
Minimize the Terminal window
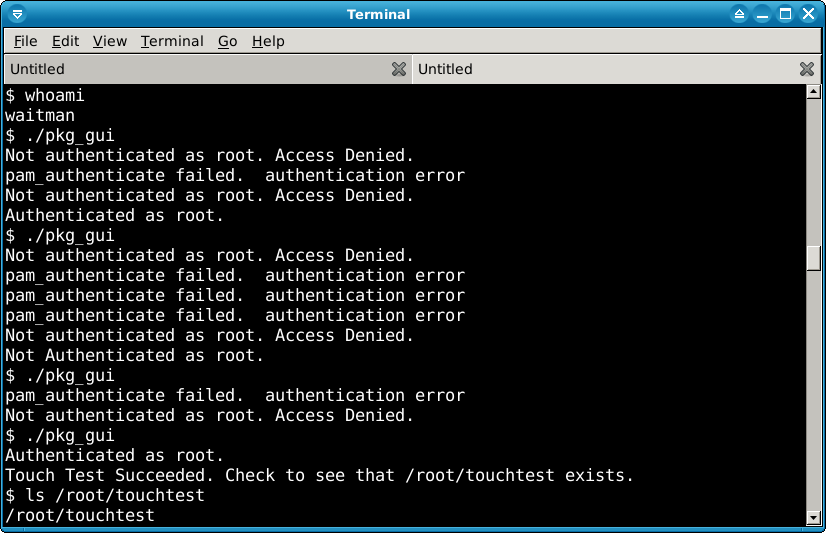point(762,14)
